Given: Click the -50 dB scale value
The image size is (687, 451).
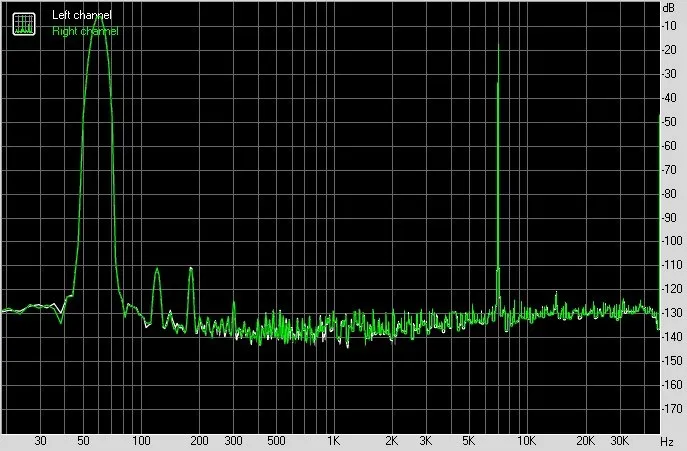Looking at the screenshot, I should click(669, 122).
